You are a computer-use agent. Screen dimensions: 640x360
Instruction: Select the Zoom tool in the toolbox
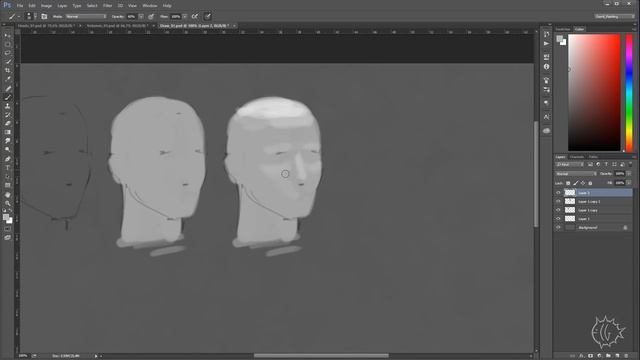click(x=8, y=203)
